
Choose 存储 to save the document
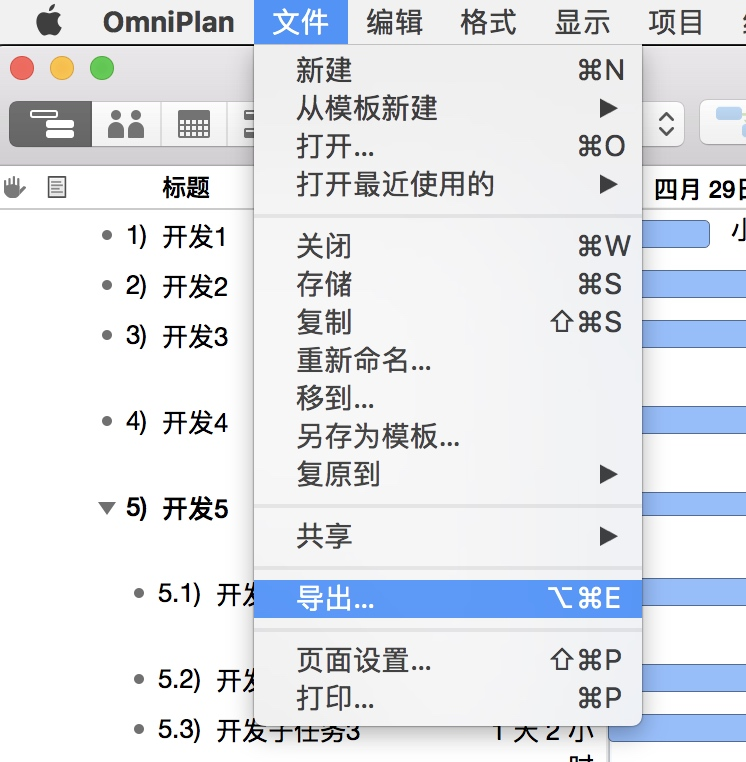tap(448, 284)
